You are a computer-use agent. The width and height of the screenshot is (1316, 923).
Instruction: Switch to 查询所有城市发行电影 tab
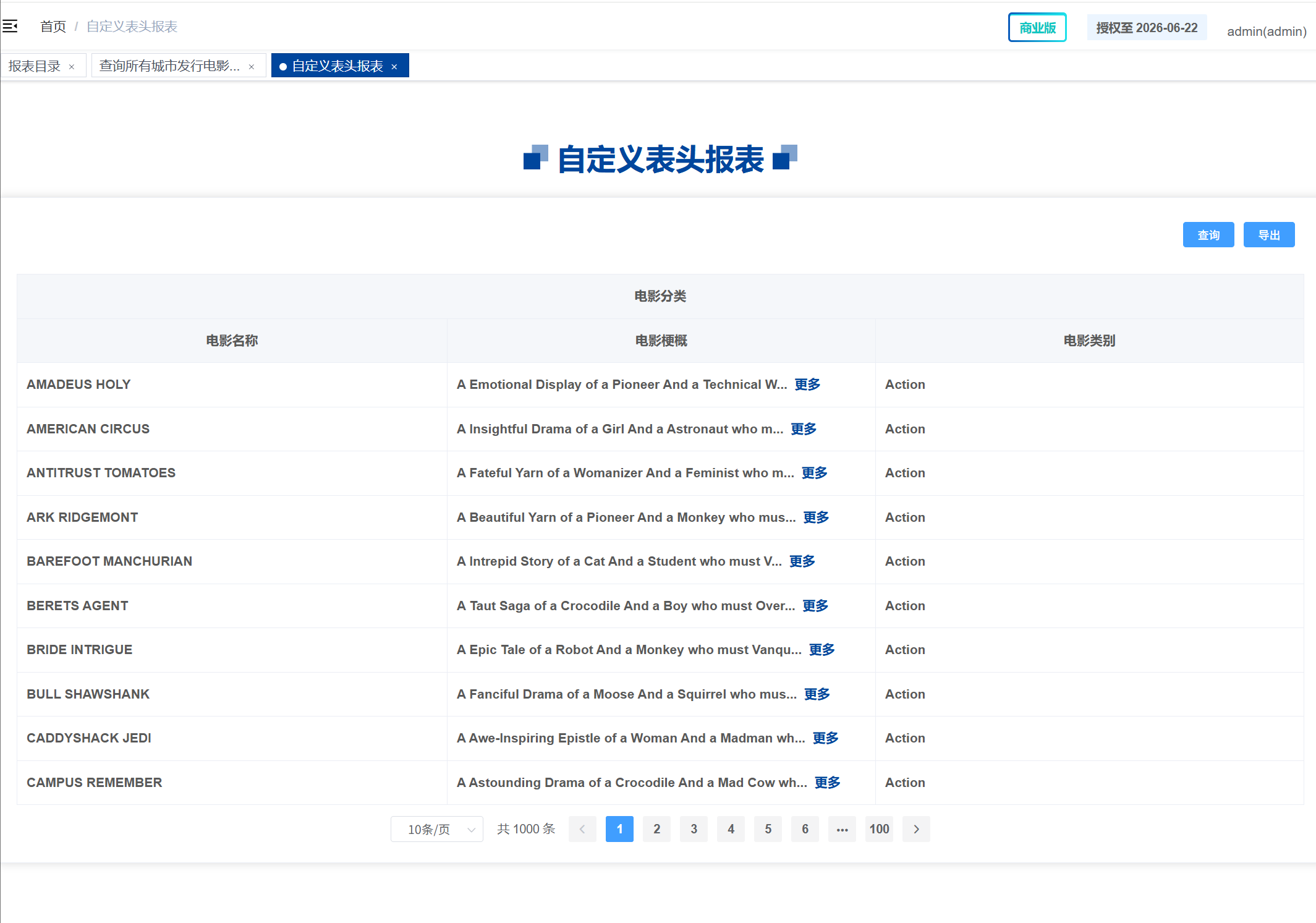[x=169, y=66]
